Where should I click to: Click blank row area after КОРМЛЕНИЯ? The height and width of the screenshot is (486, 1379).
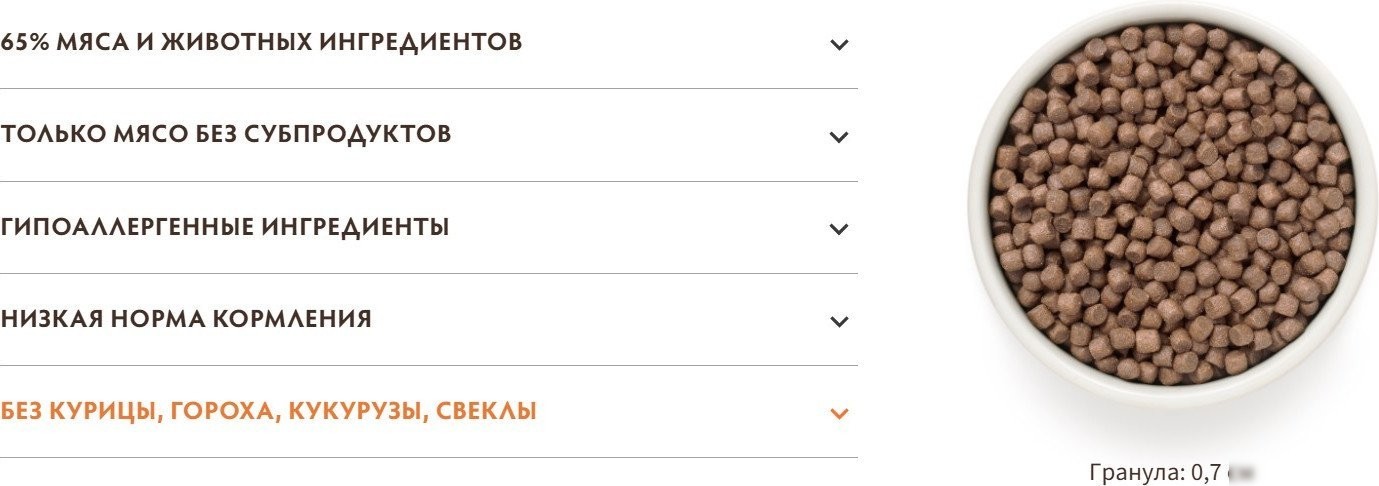600,319
